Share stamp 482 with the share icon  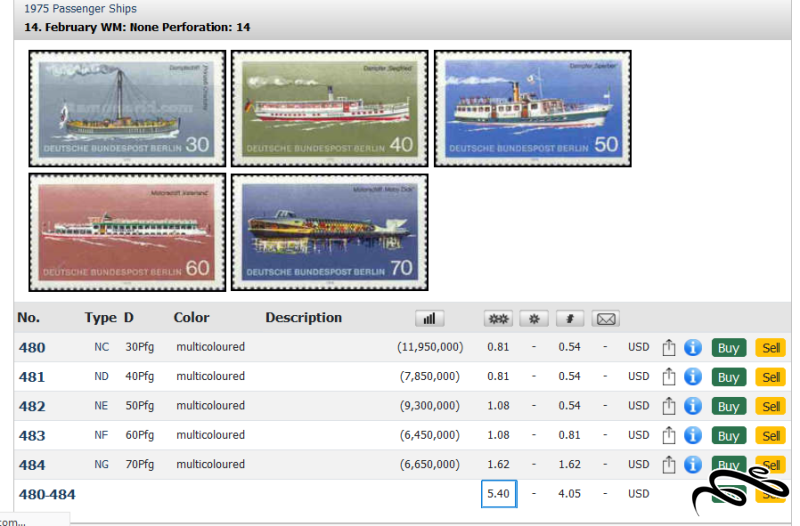[x=668, y=407]
